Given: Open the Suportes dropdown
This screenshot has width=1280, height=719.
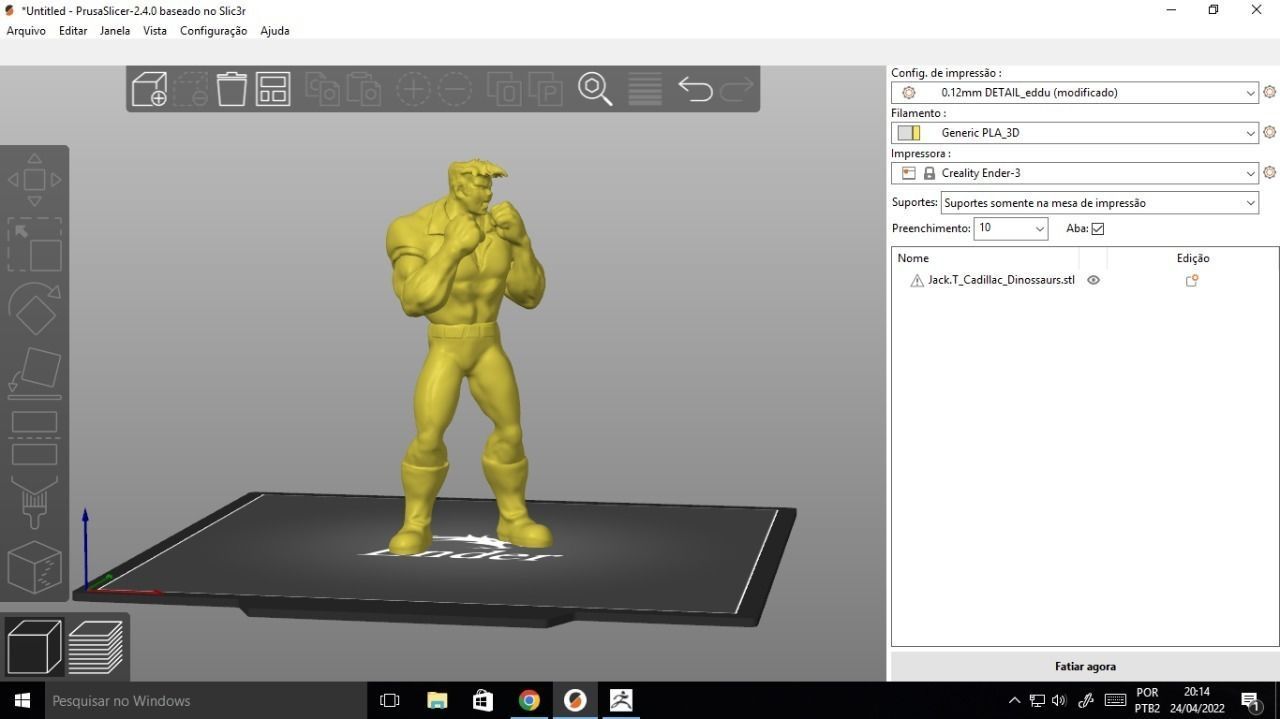Looking at the screenshot, I should click(x=1100, y=203).
